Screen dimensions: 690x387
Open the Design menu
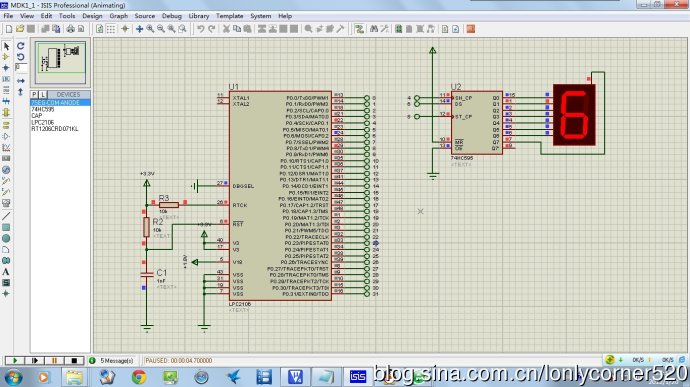point(92,16)
